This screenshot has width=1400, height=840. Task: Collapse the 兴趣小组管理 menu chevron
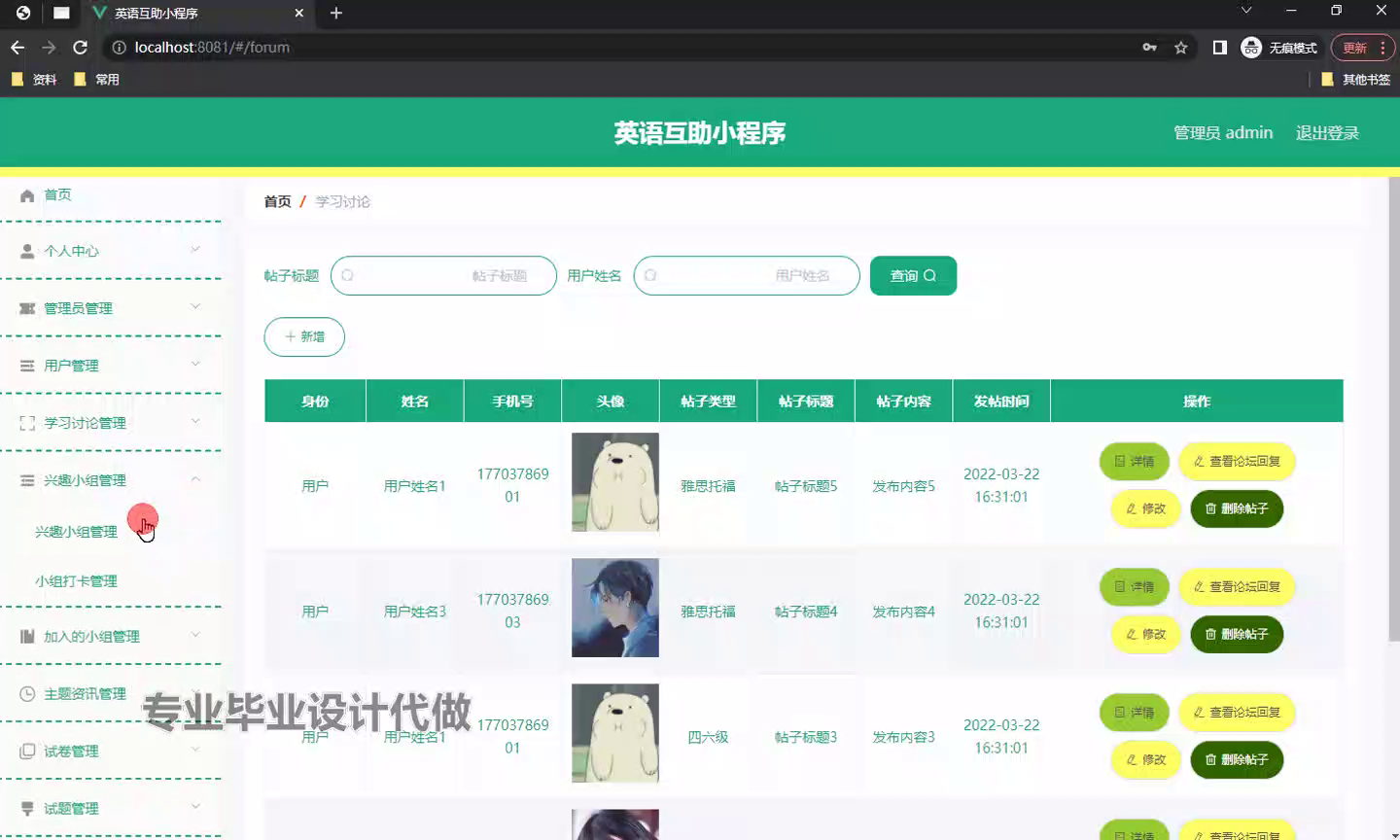click(x=195, y=479)
